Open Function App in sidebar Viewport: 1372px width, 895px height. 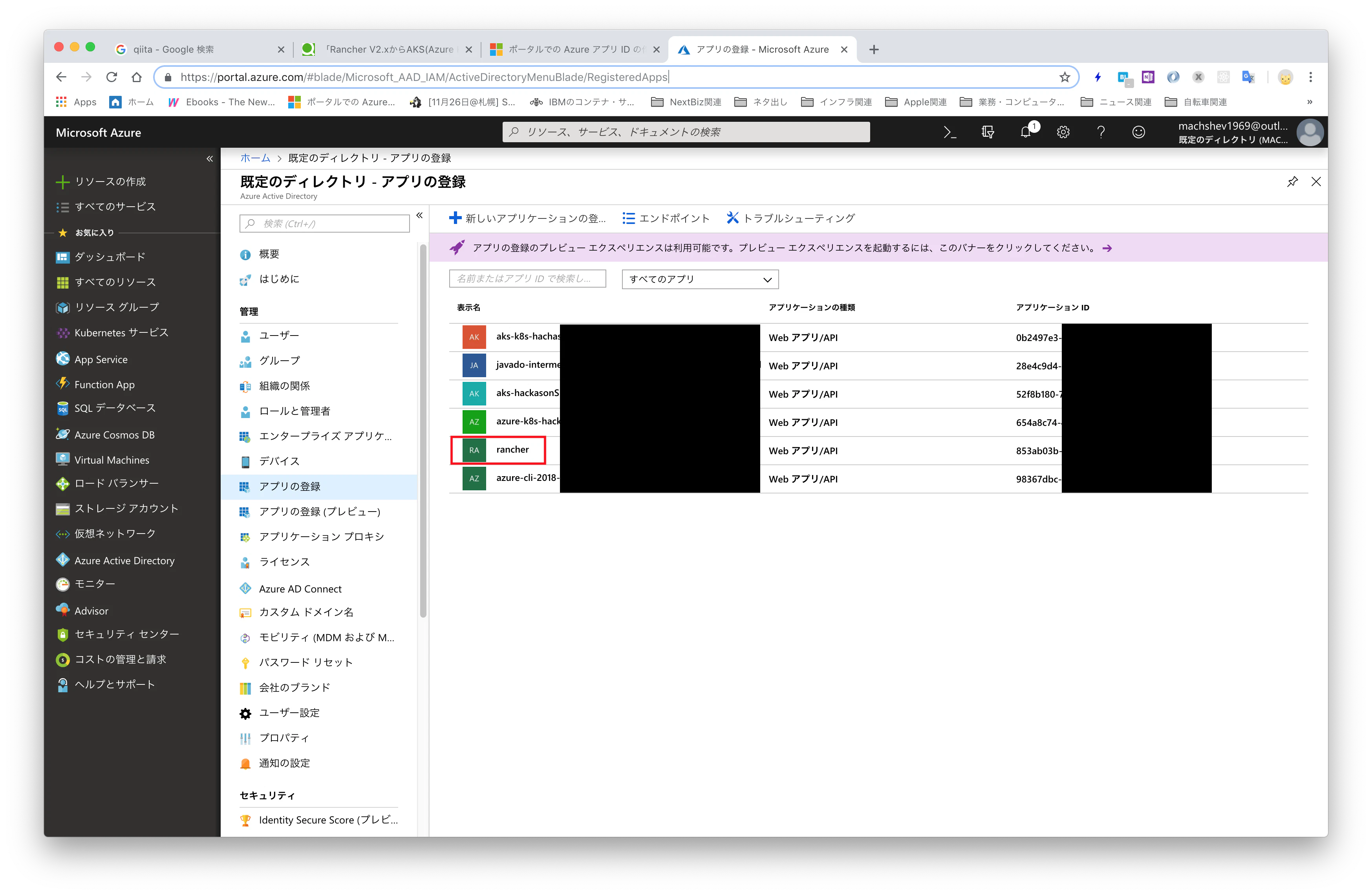[96, 385]
